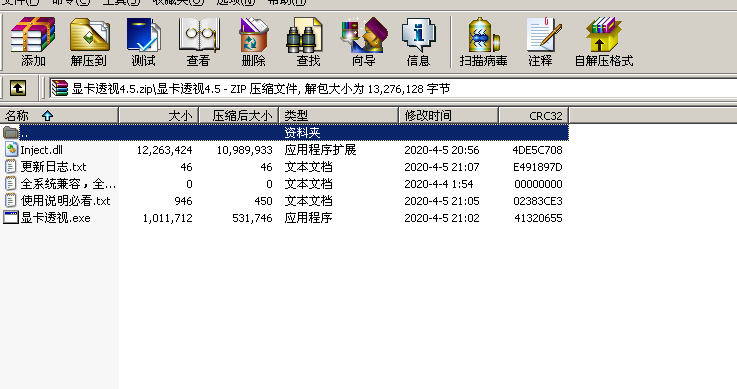Select the 显卡透视.exe file name
737x389 pixels.
pos(55,218)
